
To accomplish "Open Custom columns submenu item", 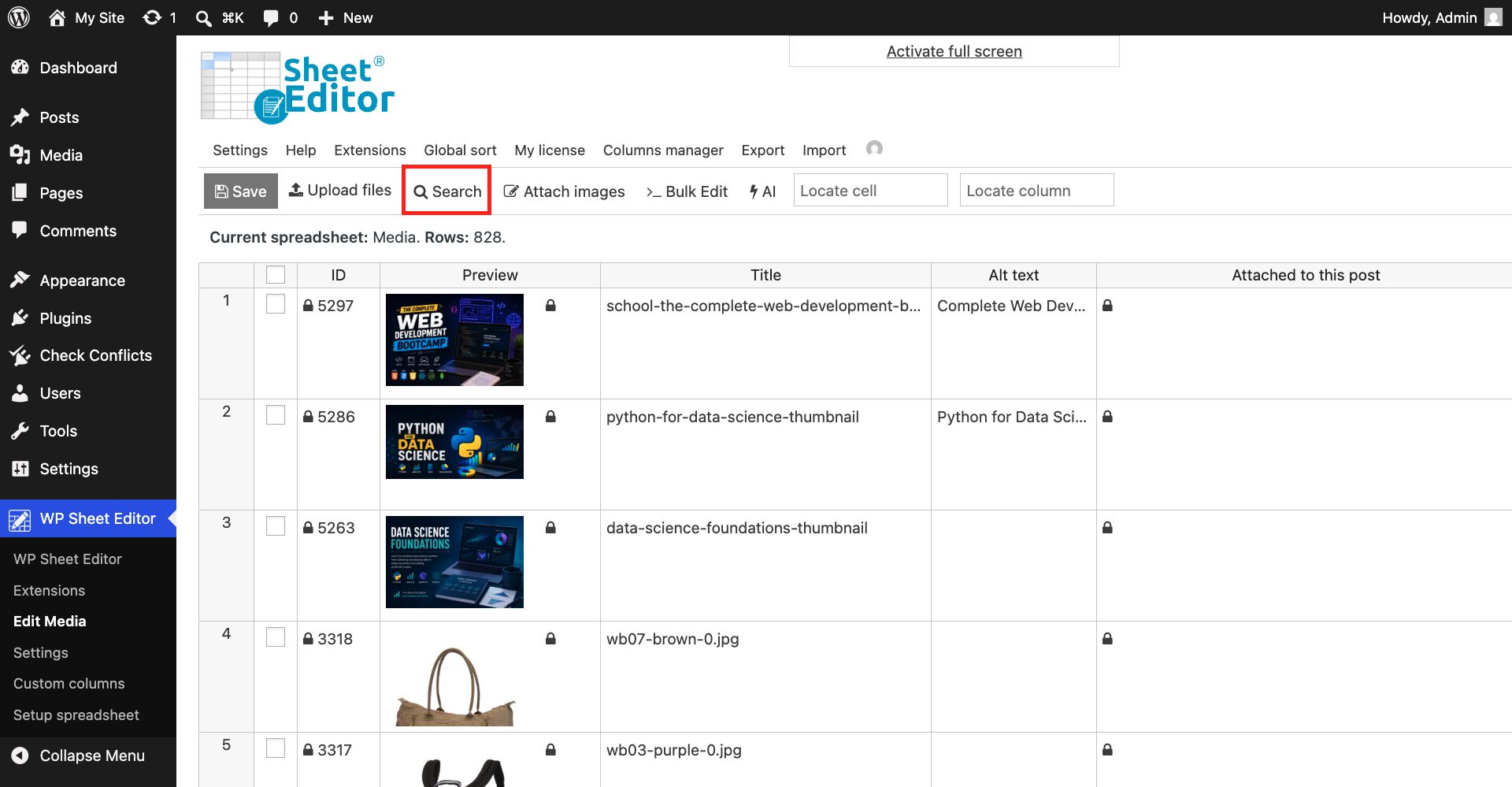I will pyautogui.click(x=69, y=684).
